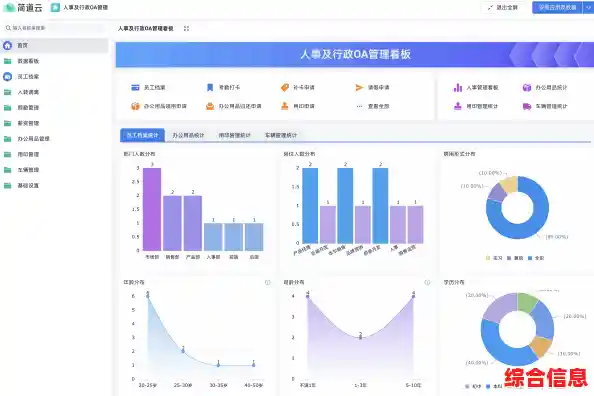This screenshot has width=594, height=396.
Task: Click the magnifier icon in sidebar search
Action: point(8,28)
